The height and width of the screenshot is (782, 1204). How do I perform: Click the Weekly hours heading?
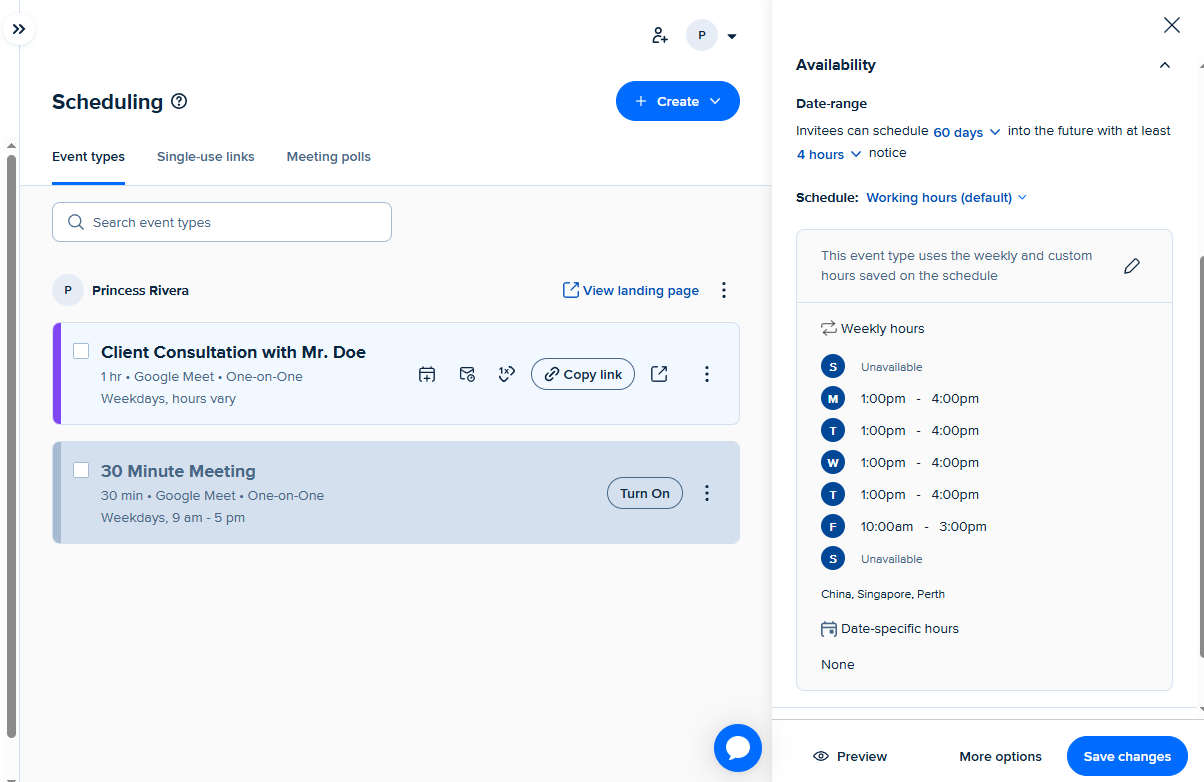[883, 328]
